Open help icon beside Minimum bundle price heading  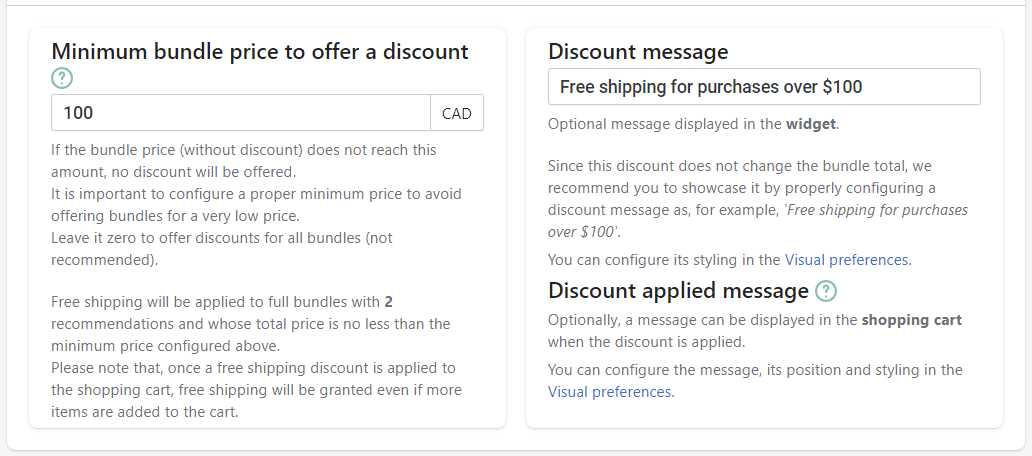click(x=62, y=79)
